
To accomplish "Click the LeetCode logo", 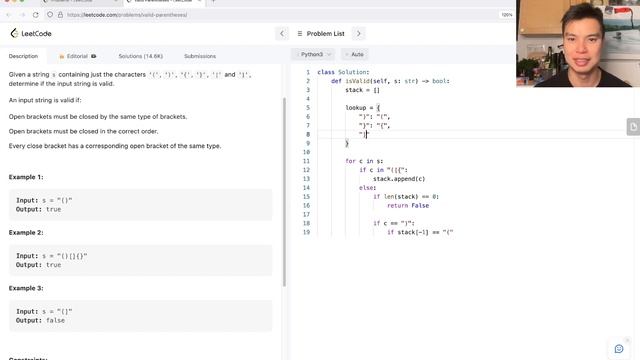I will (31, 33).
